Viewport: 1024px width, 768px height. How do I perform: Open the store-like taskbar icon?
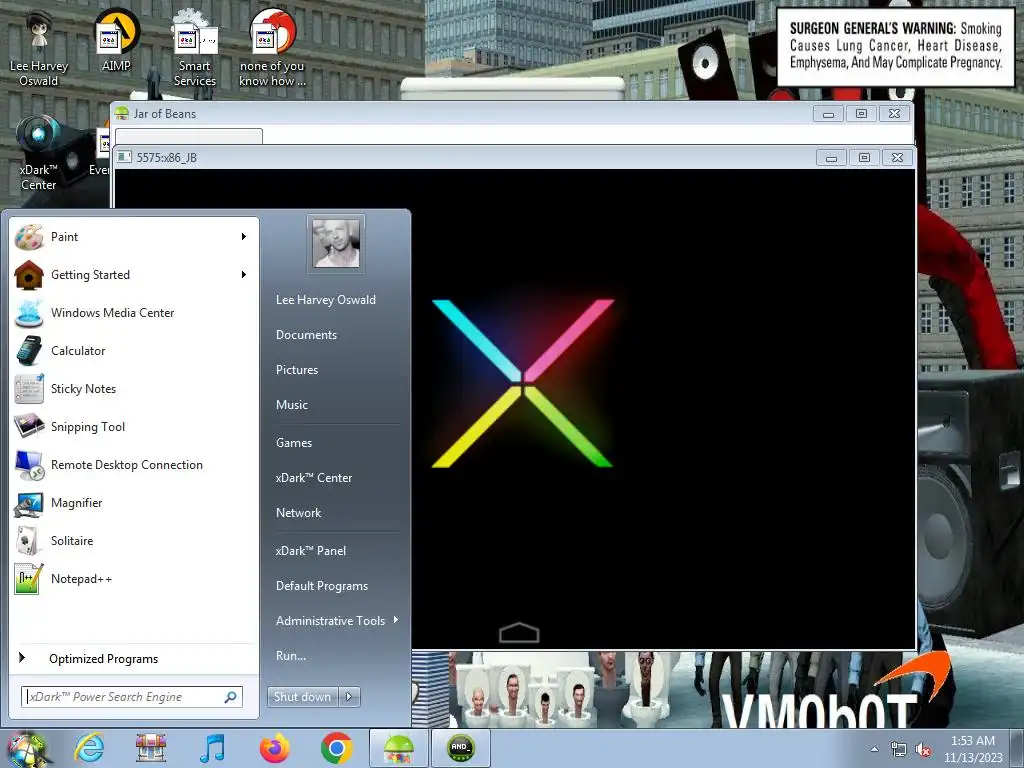(151, 748)
